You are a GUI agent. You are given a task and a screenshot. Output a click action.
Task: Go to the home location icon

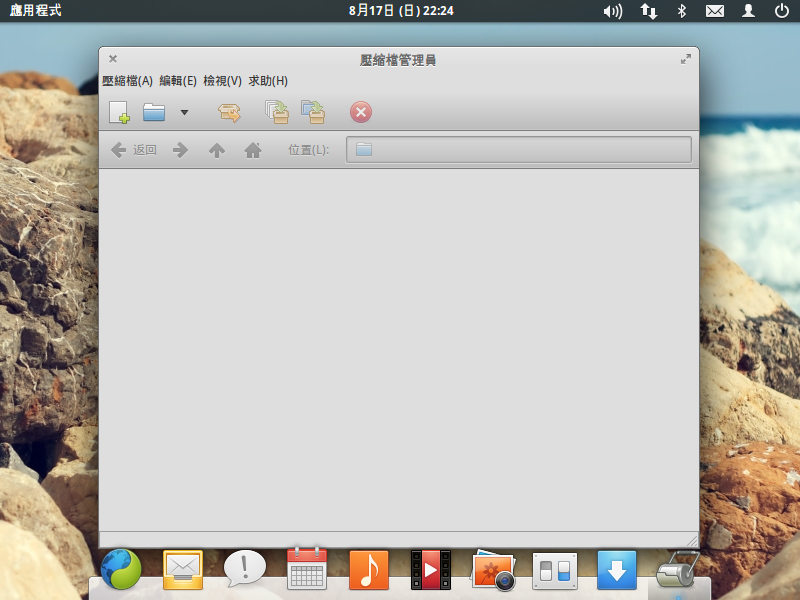[253, 150]
